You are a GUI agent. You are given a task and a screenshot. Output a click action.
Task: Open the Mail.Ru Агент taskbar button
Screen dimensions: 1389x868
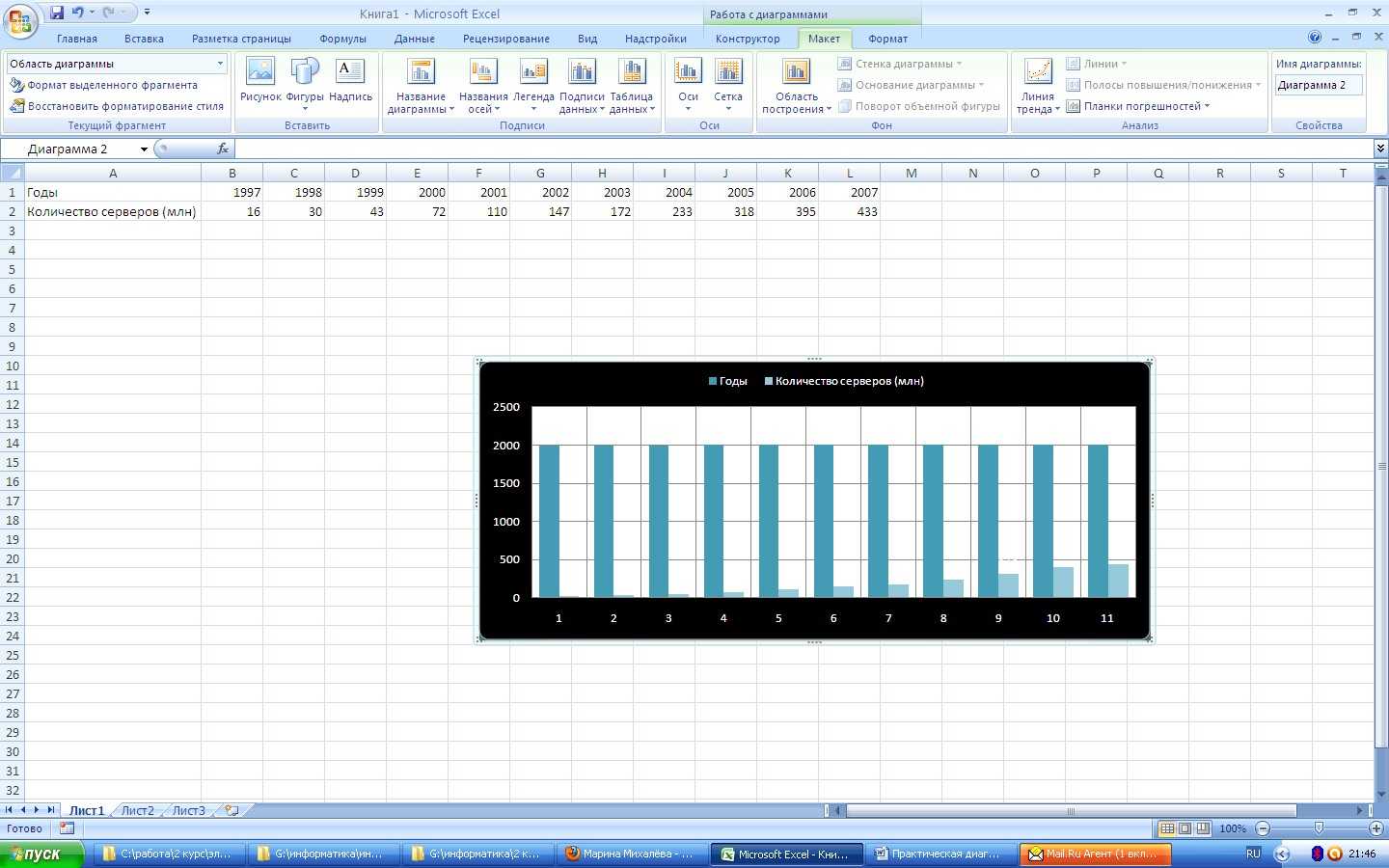[1094, 854]
